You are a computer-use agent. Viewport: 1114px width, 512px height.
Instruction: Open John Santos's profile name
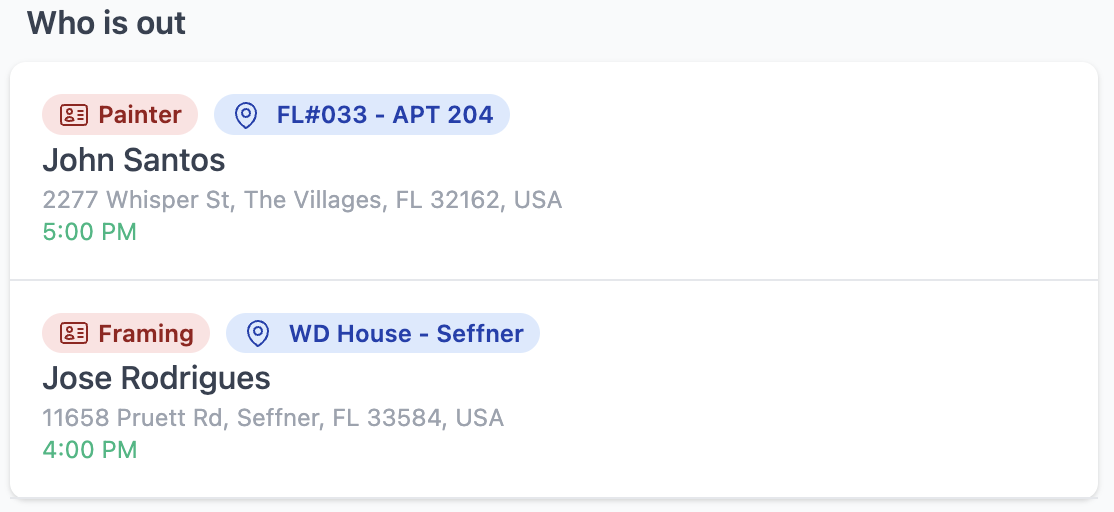point(134,160)
